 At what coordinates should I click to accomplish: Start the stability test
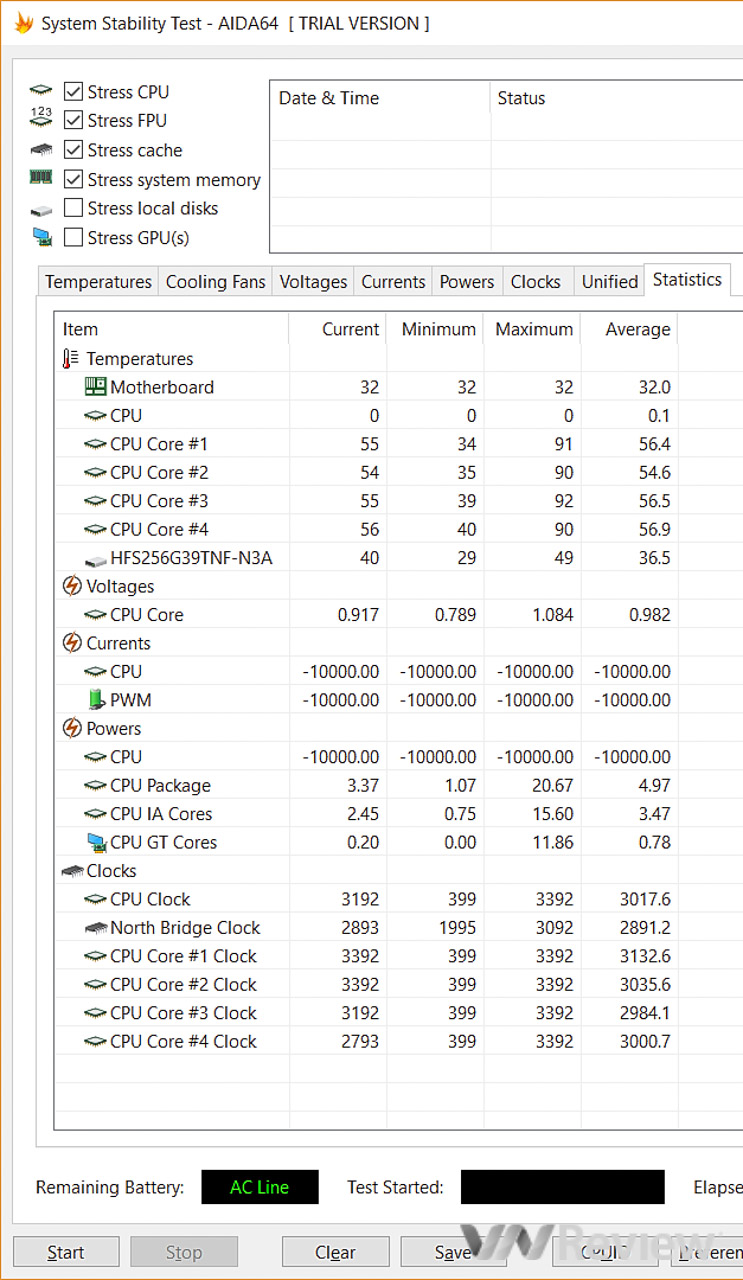point(66,1252)
